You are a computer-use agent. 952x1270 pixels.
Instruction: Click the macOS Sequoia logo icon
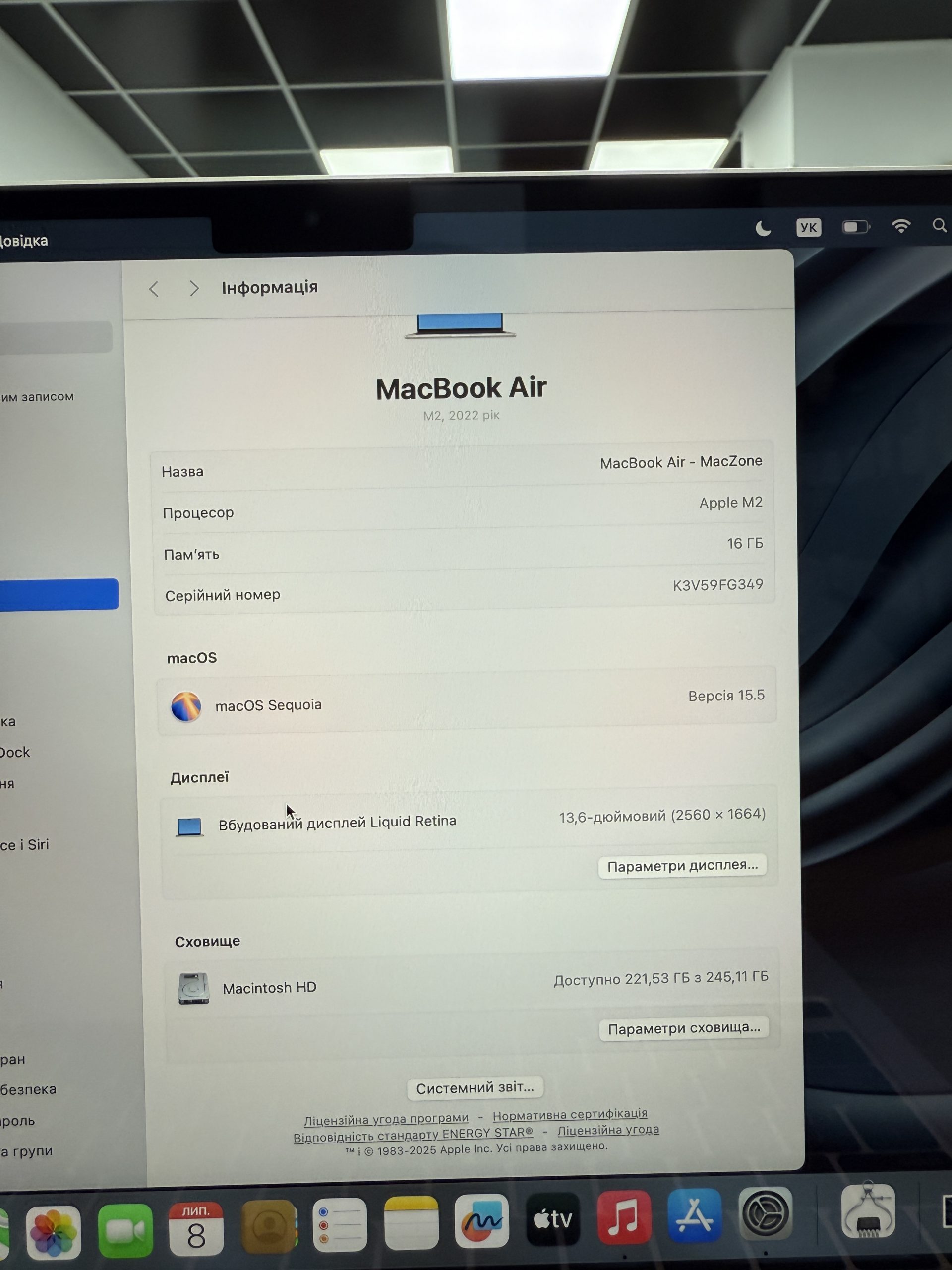tap(186, 706)
